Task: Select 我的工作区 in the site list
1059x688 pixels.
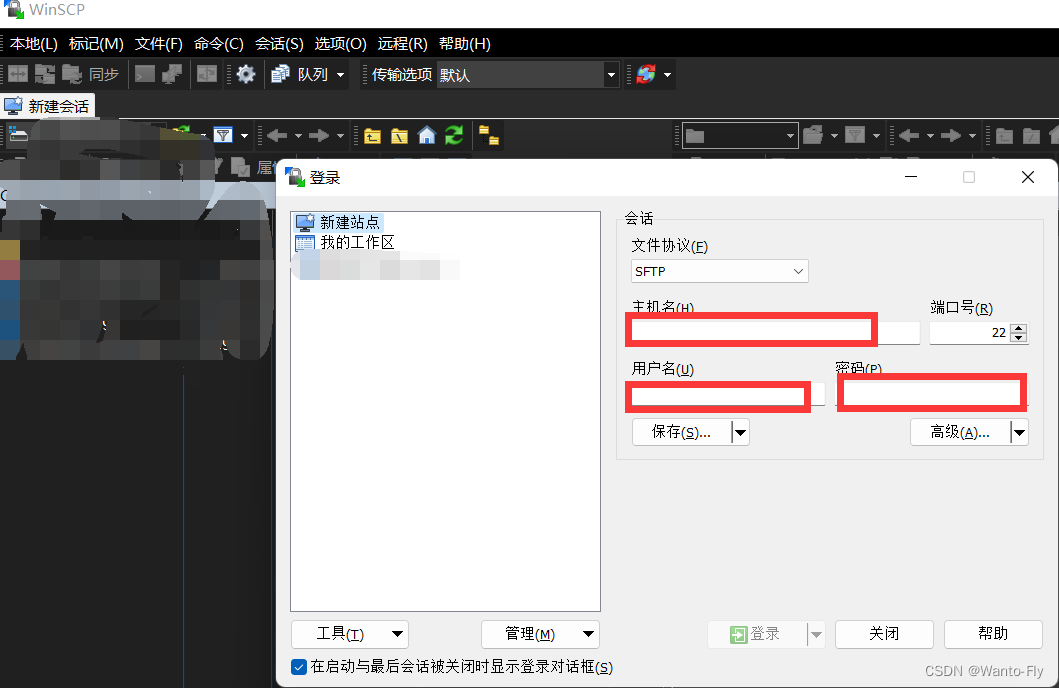Action: [345, 242]
